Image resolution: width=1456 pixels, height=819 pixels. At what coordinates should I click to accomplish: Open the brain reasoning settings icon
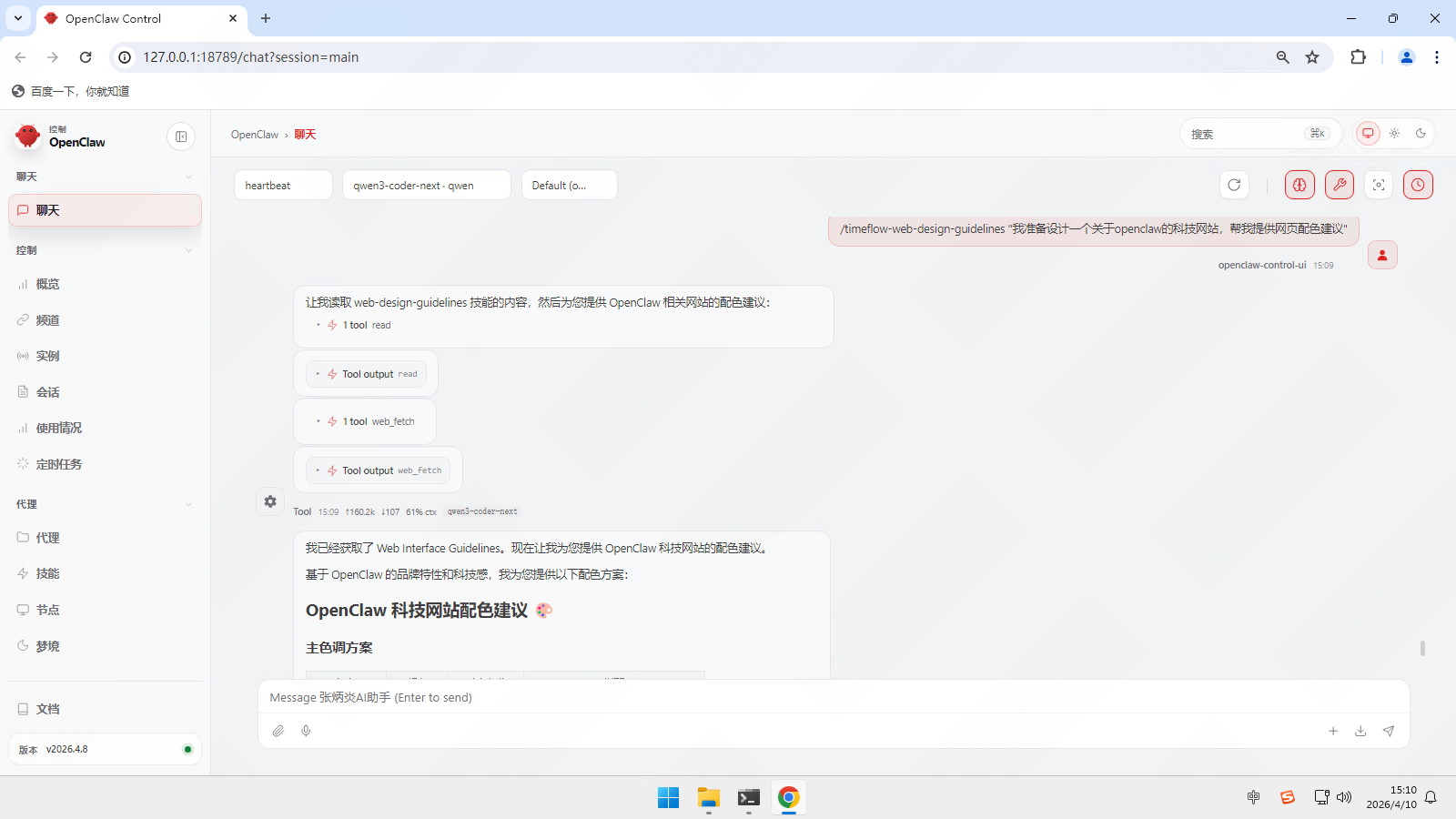click(1299, 185)
